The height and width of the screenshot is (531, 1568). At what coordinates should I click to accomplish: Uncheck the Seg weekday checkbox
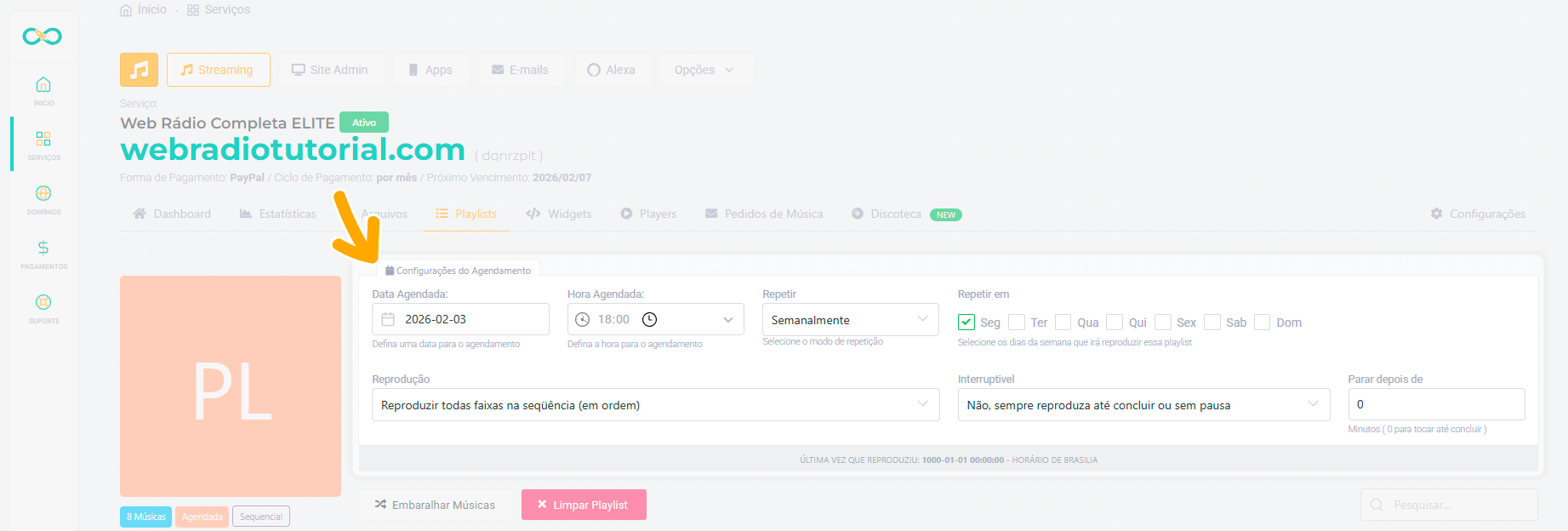point(966,323)
